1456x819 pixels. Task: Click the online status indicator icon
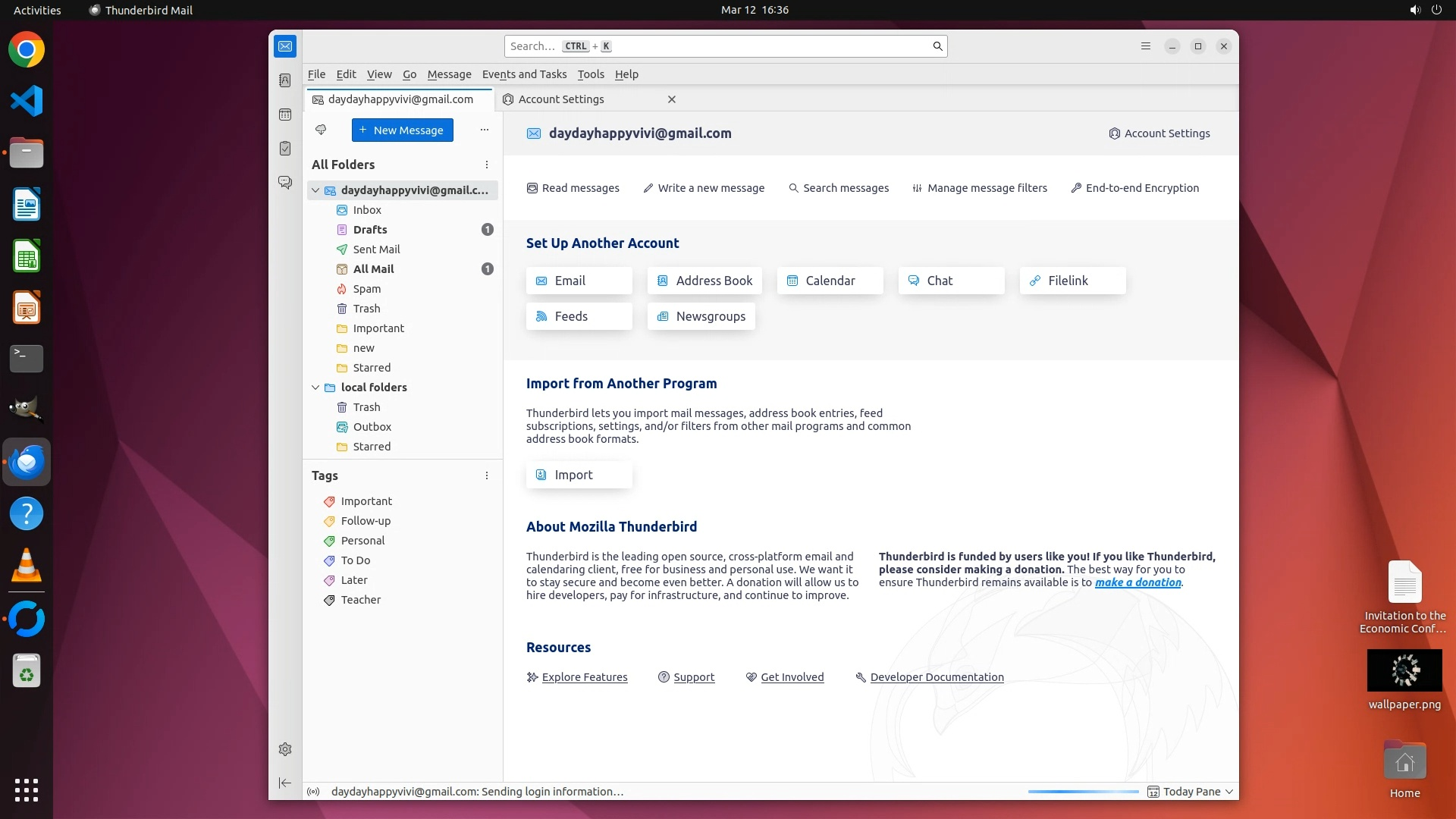pos(313,792)
